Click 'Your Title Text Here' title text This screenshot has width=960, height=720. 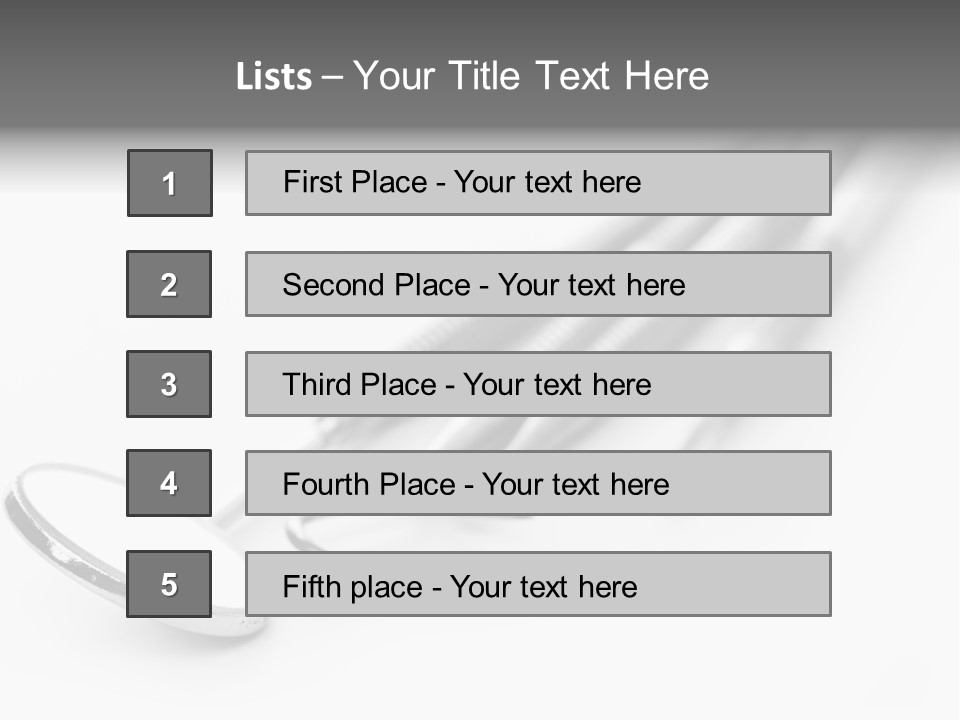[x=531, y=77]
